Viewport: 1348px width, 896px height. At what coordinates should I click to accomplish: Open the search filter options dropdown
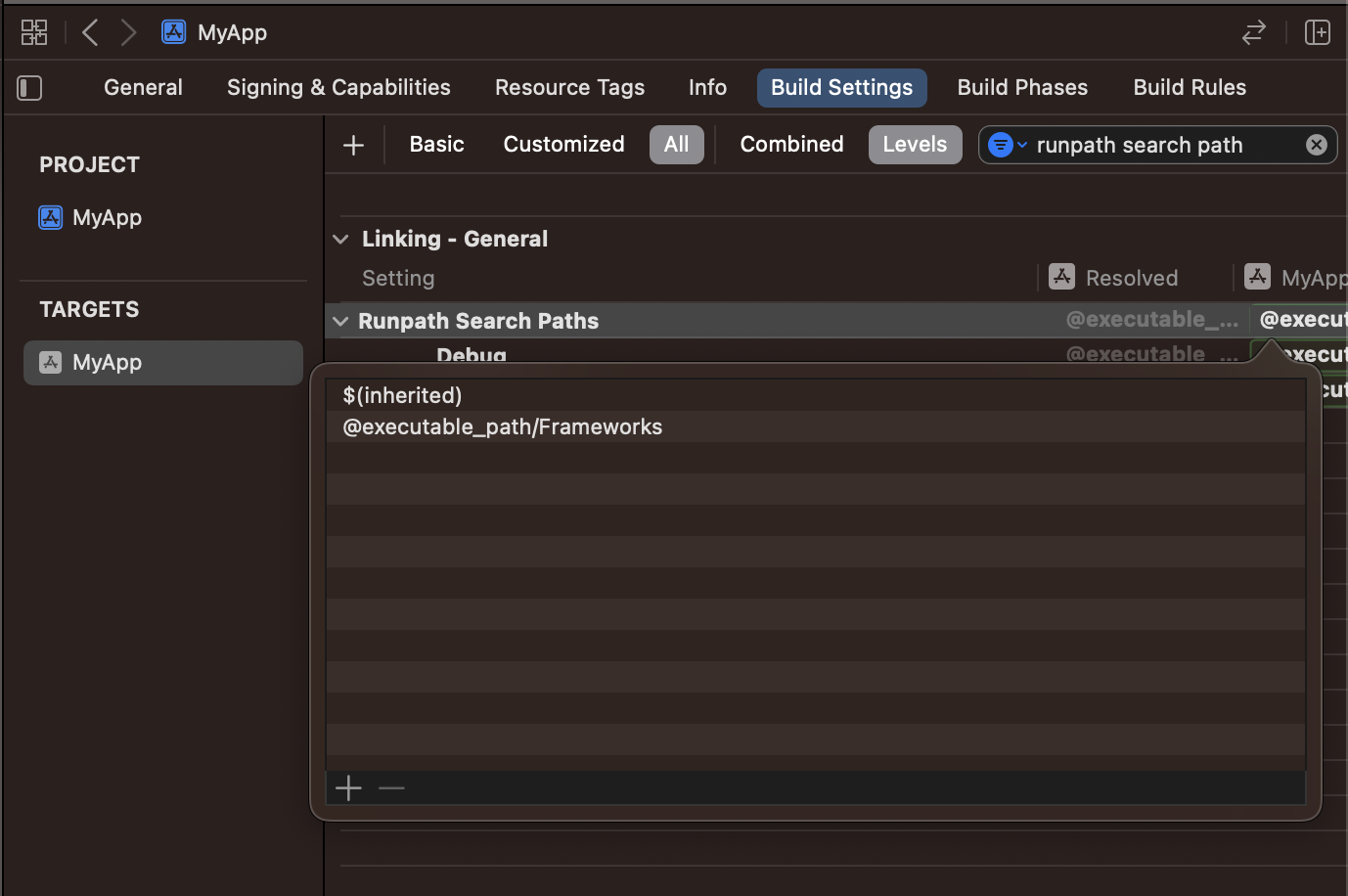1007,145
